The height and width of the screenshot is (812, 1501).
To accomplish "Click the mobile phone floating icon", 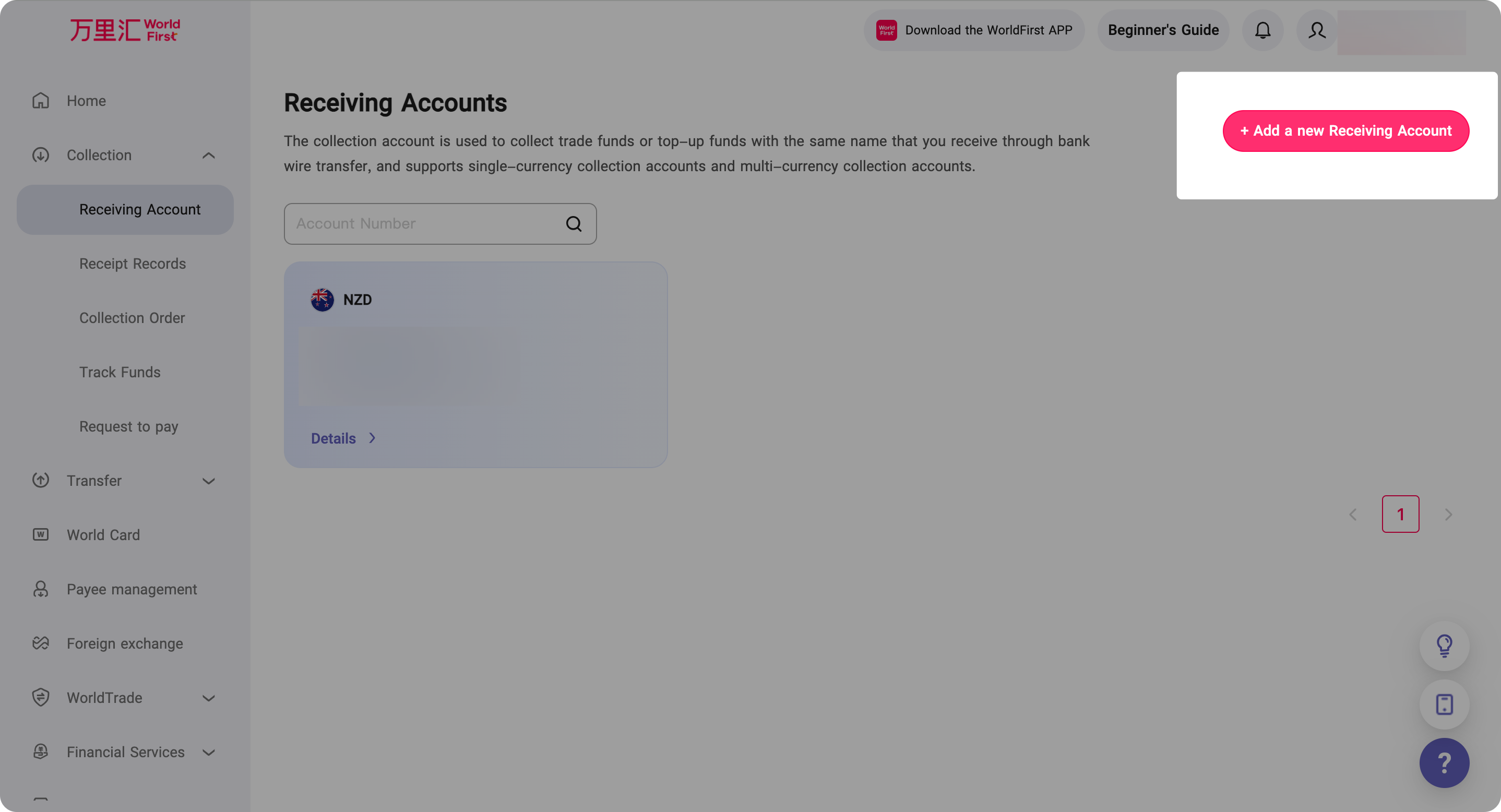I will [1444, 704].
